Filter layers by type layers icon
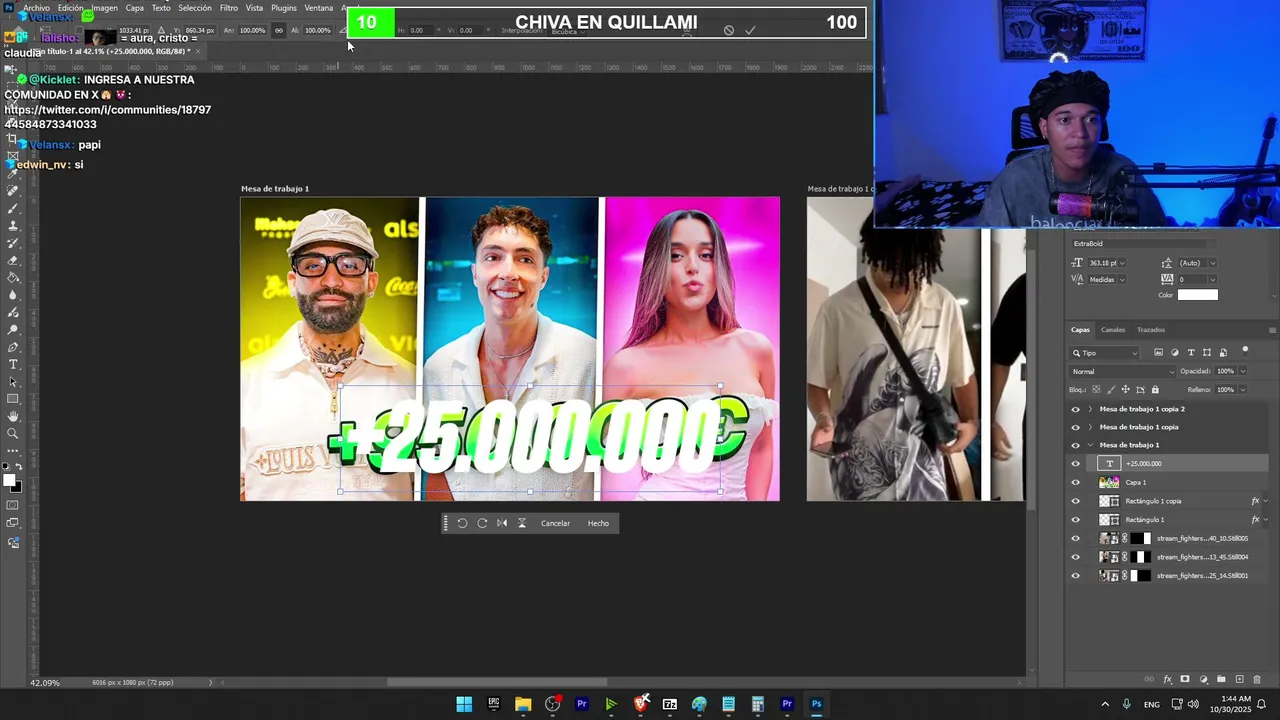Screen dimensions: 1280x720 [1191, 352]
